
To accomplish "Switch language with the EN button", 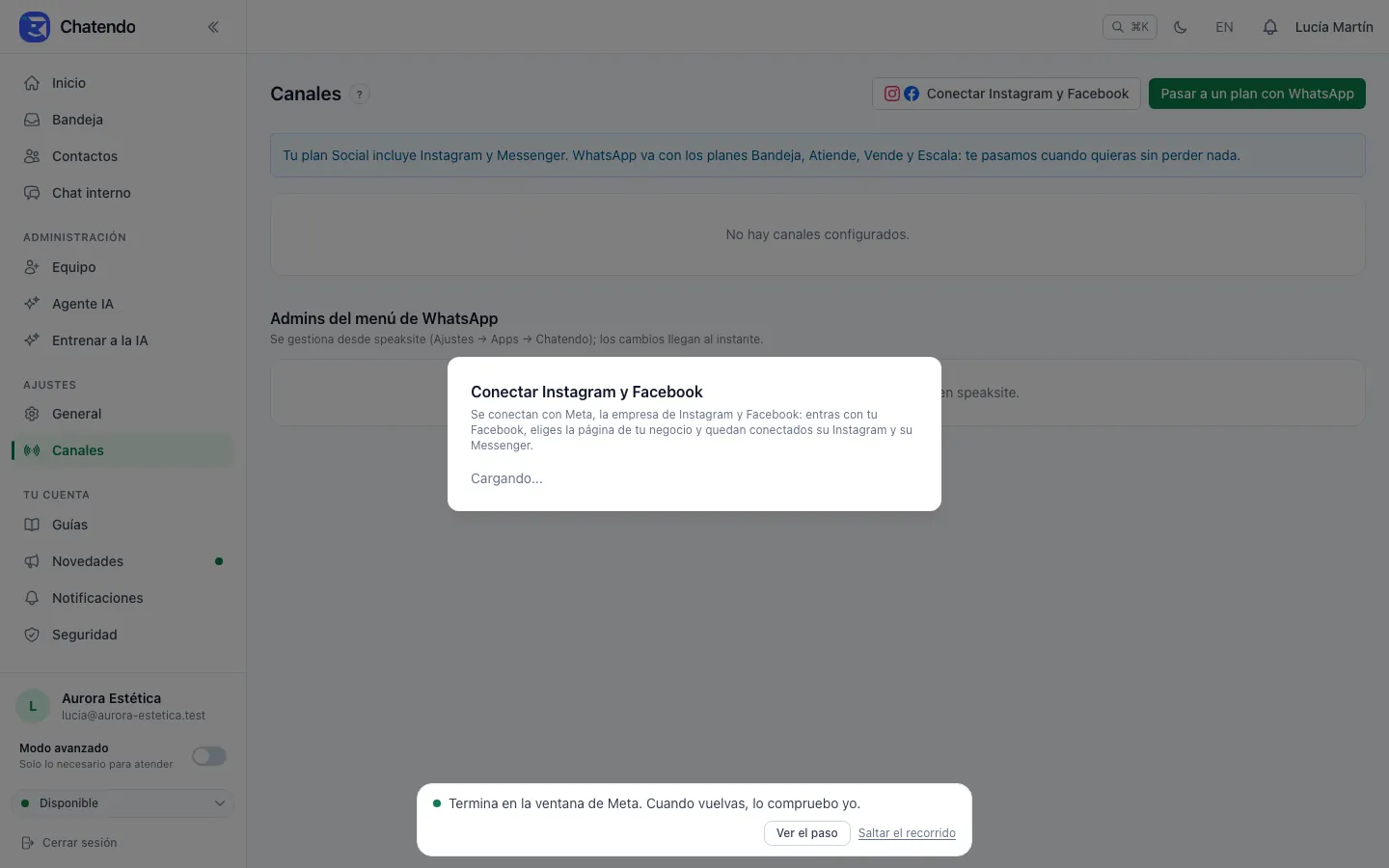I will click(1224, 27).
